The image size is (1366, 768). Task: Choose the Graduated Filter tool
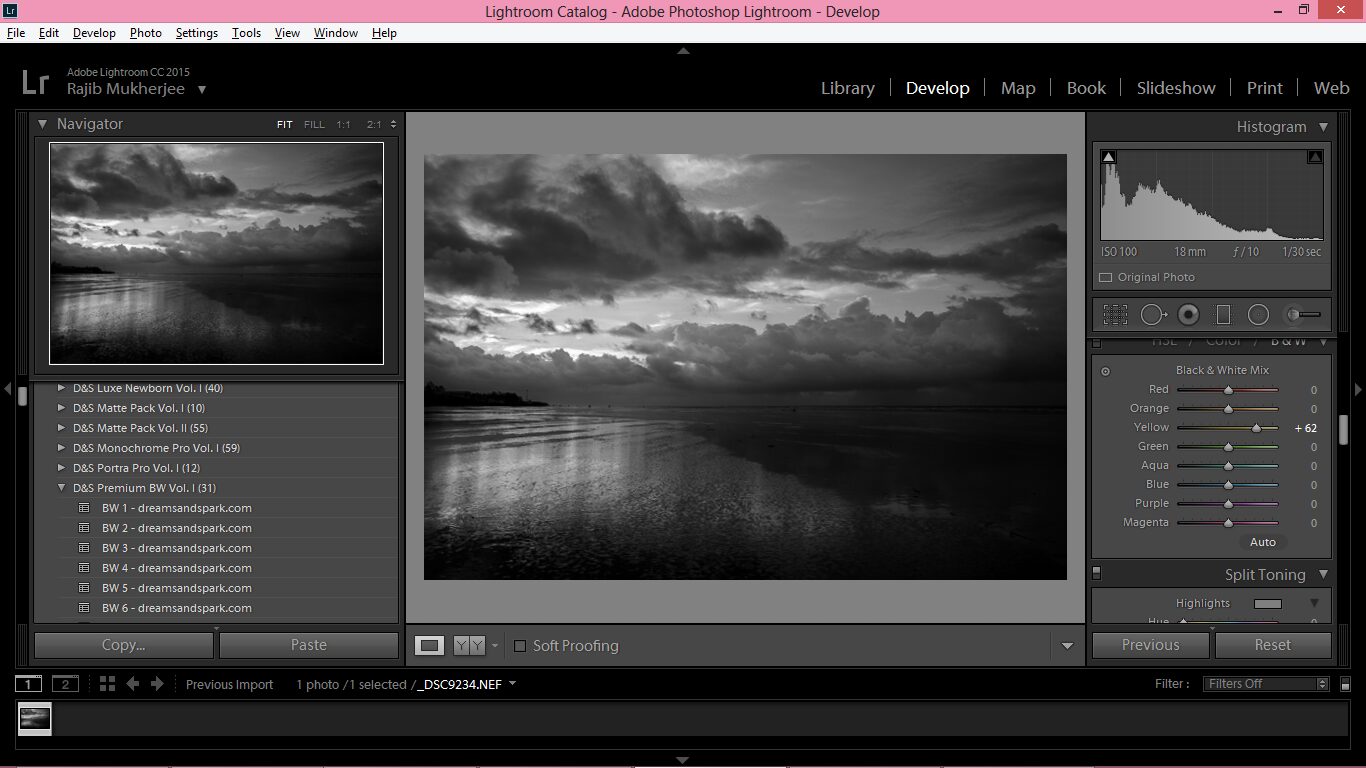[1222, 315]
